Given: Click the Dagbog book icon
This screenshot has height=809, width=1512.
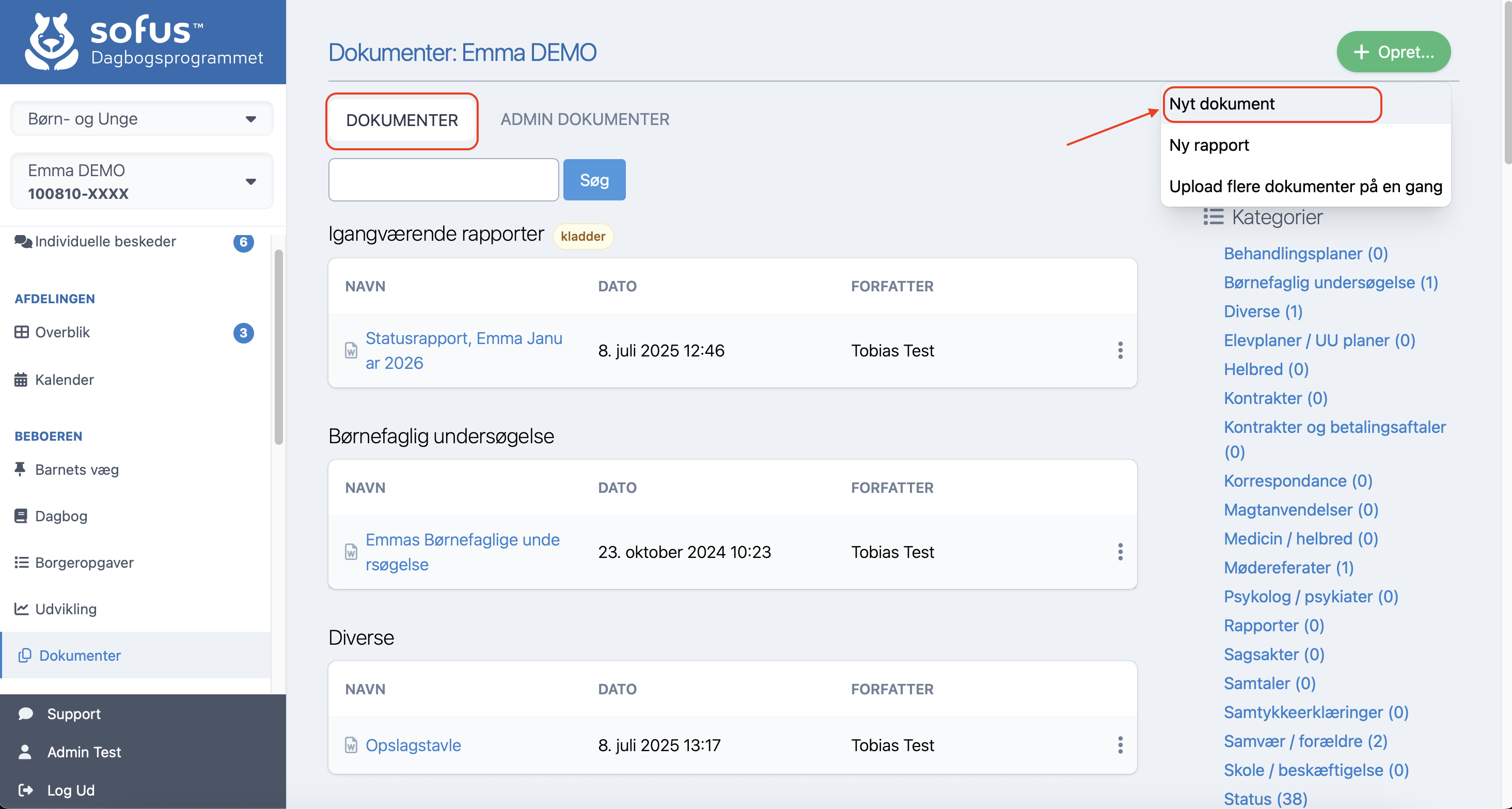Looking at the screenshot, I should [21, 516].
